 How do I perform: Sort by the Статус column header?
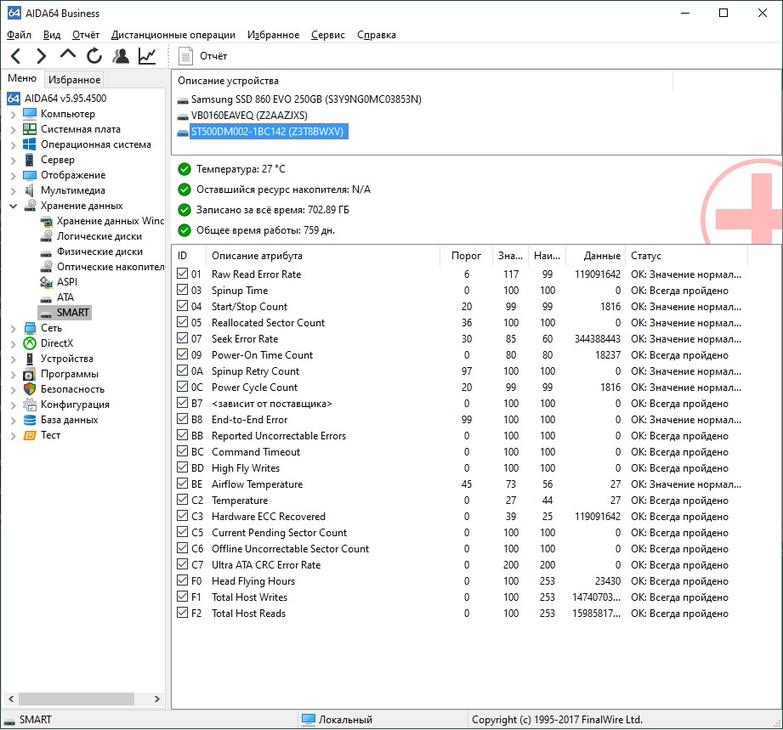pyautogui.click(x=646, y=256)
